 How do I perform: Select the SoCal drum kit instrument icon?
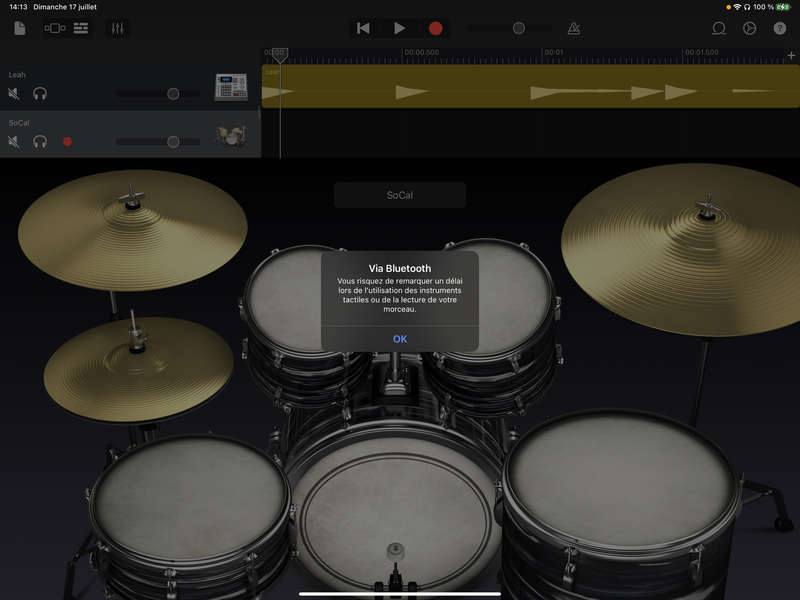pyautogui.click(x=231, y=135)
